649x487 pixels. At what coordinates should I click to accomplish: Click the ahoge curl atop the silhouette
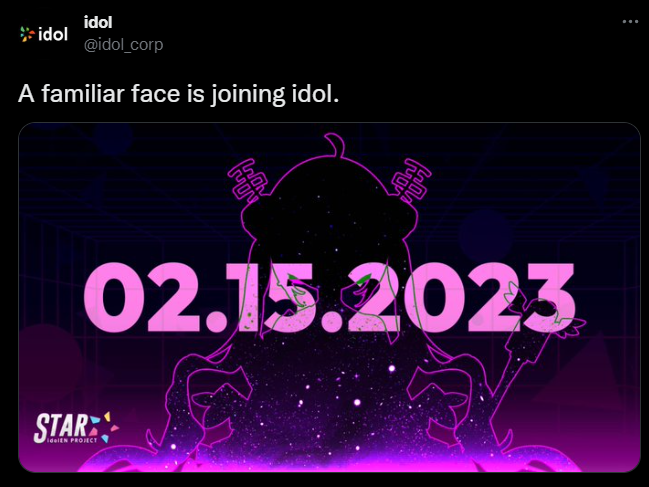[x=334, y=145]
